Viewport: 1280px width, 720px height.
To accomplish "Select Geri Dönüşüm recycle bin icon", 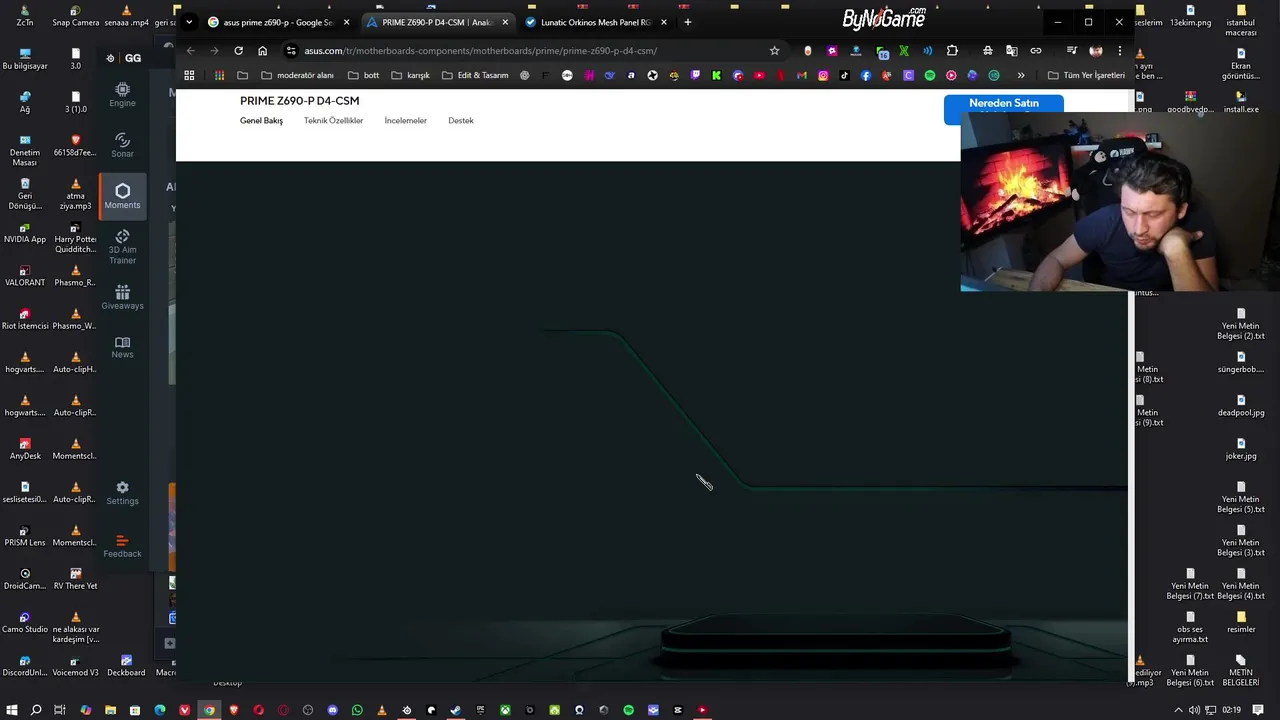I will (x=25, y=194).
